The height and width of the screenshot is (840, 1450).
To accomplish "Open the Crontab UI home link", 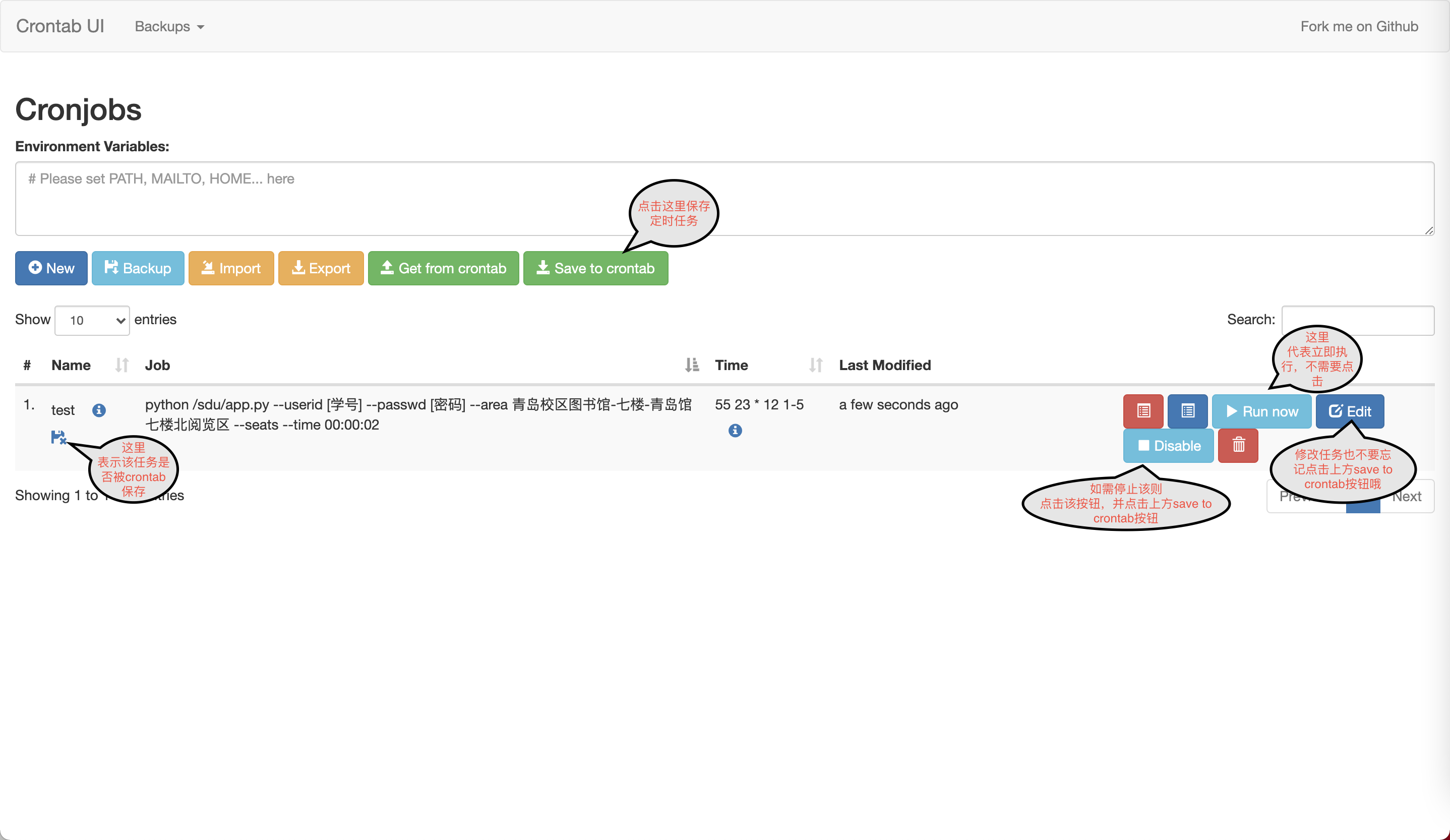I will tap(60, 26).
